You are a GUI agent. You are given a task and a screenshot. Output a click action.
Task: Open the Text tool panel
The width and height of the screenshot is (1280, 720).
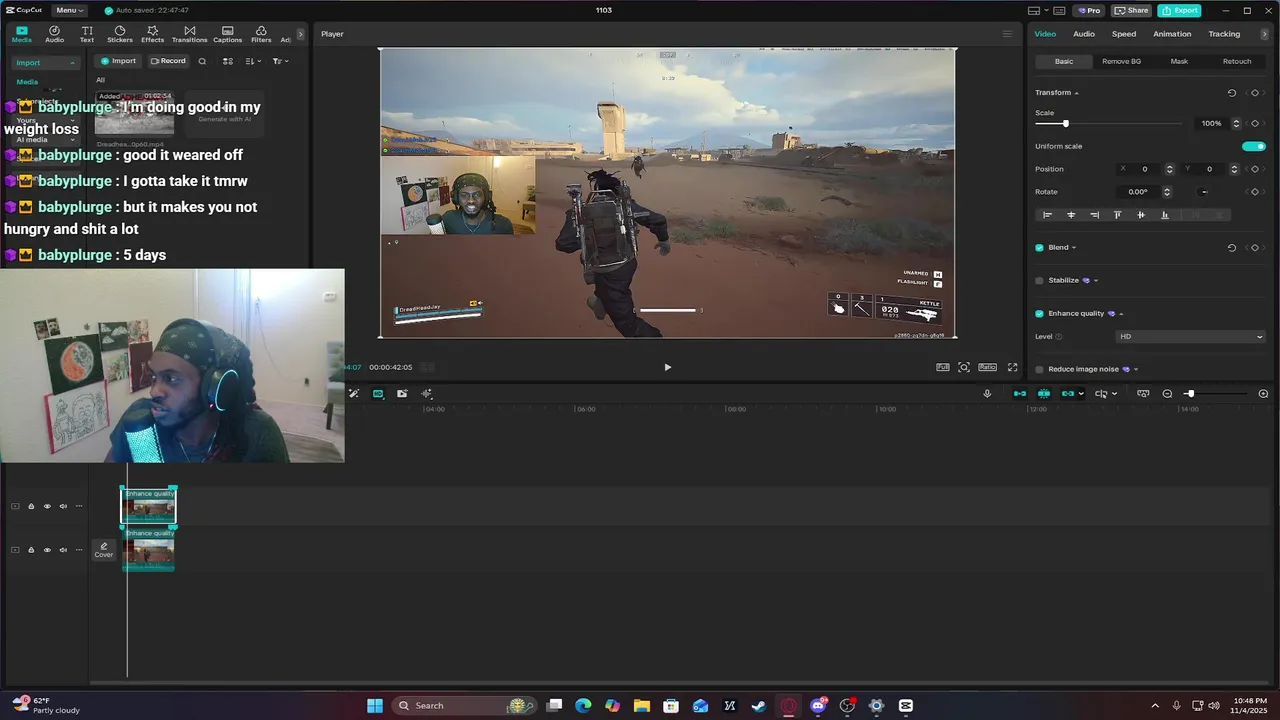point(87,34)
